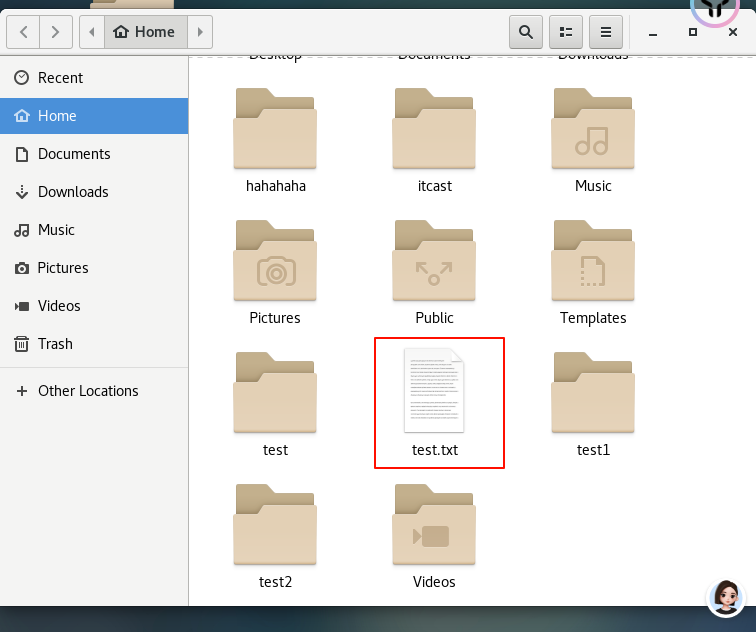Click the hahahaha folder name label
Image resolution: width=756 pixels, height=632 pixels.
[276, 186]
